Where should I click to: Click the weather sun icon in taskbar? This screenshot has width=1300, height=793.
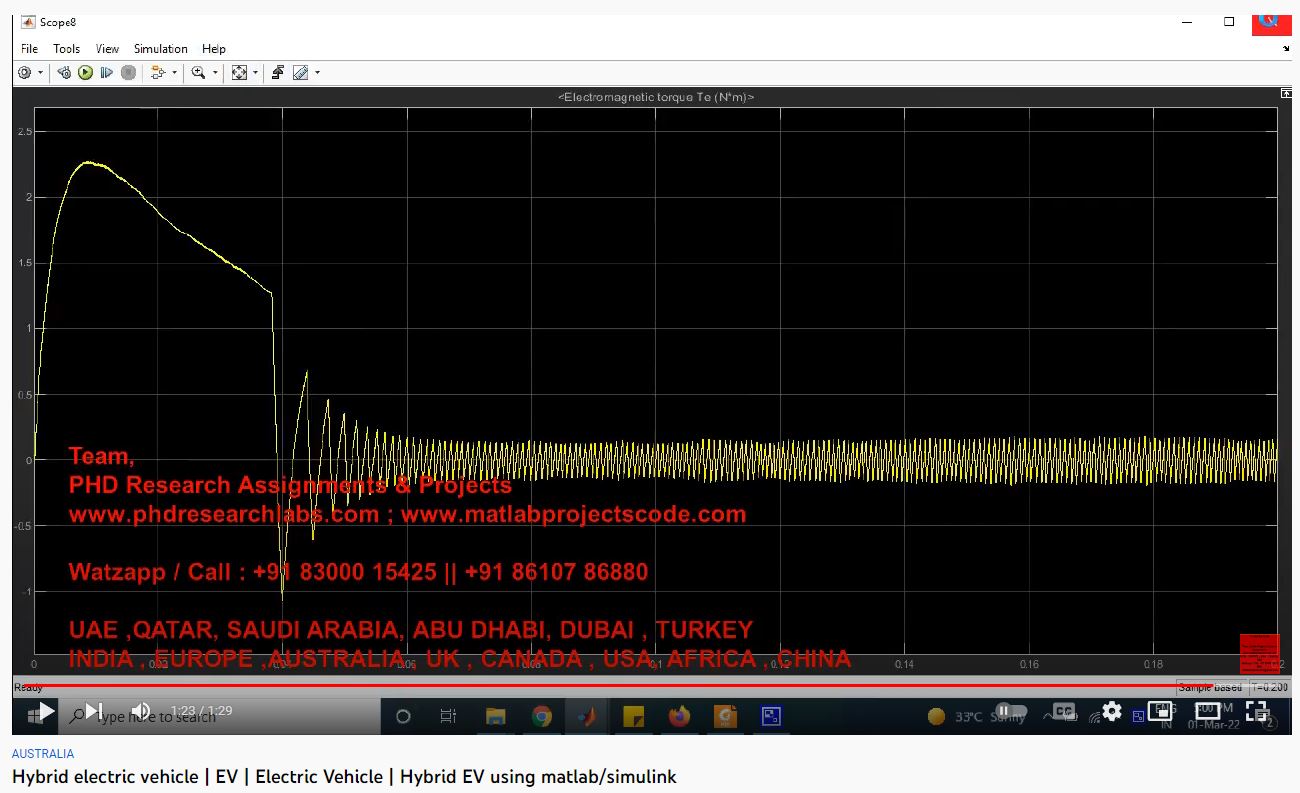coord(936,716)
